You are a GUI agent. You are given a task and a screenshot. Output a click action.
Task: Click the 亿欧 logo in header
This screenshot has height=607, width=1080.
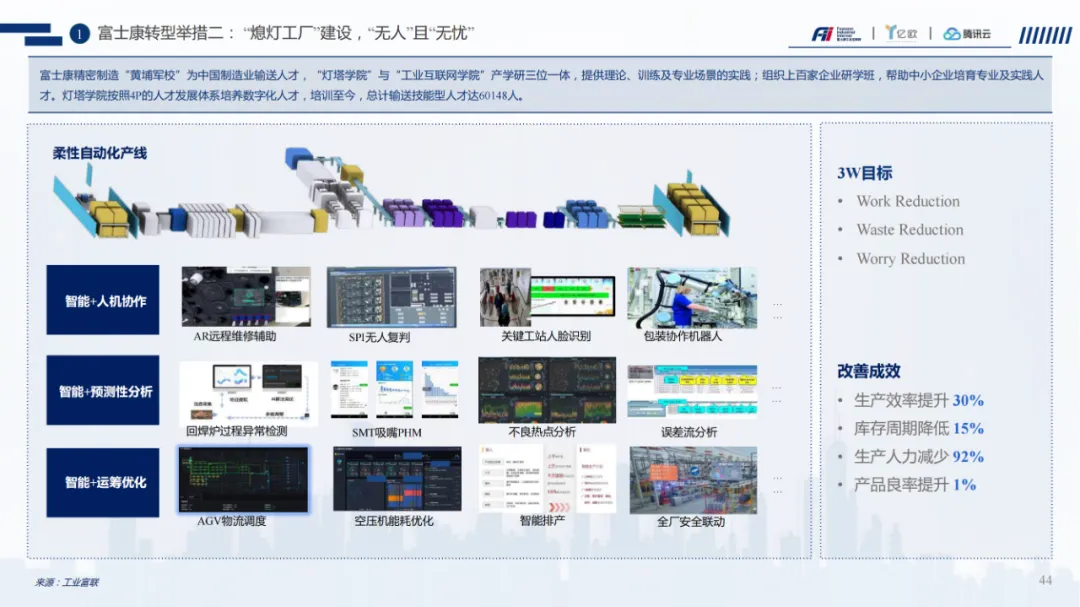tap(902, 33)
